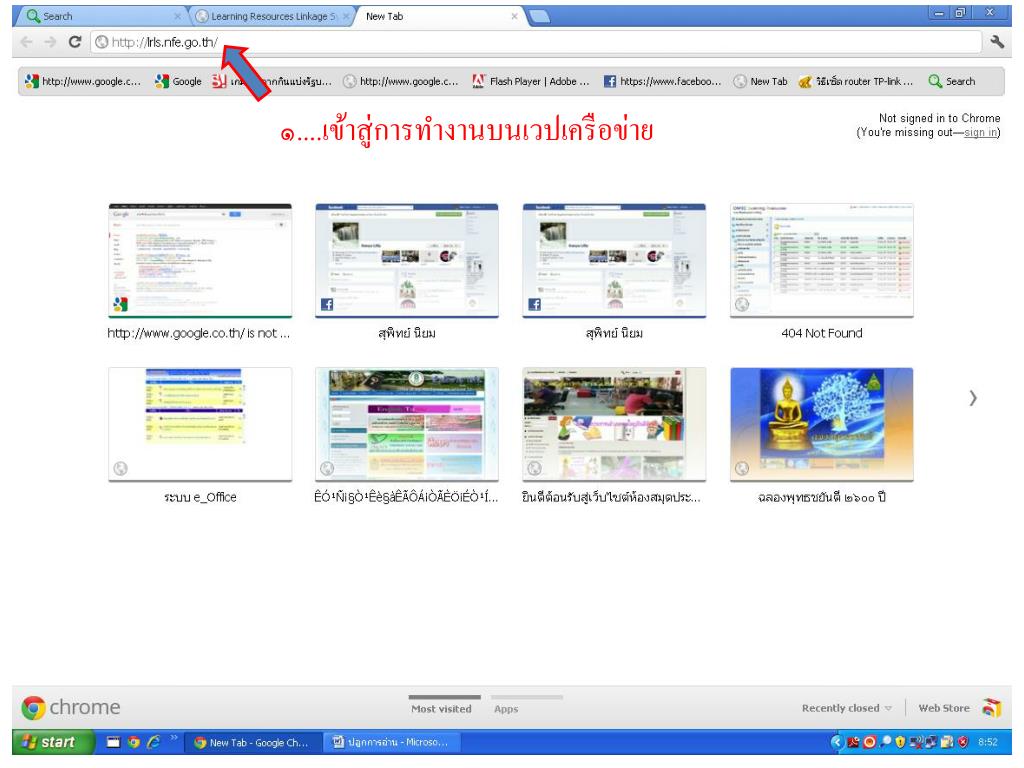
Task: Minimize the Chrome window
Action: point(938,13)
